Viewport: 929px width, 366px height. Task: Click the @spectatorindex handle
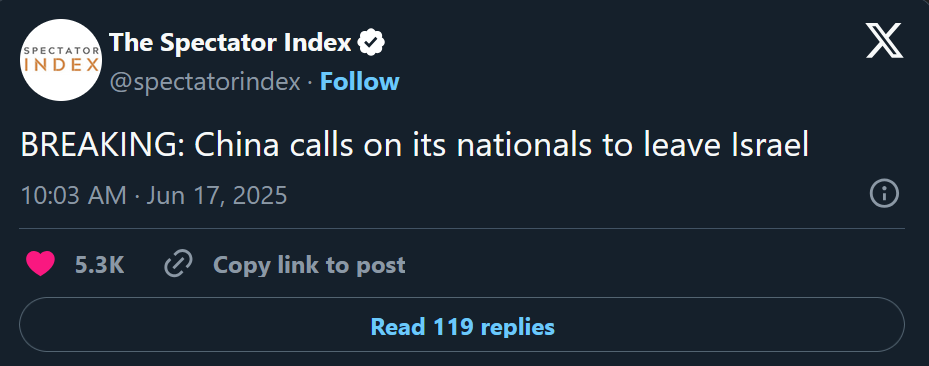click(205, 82)
